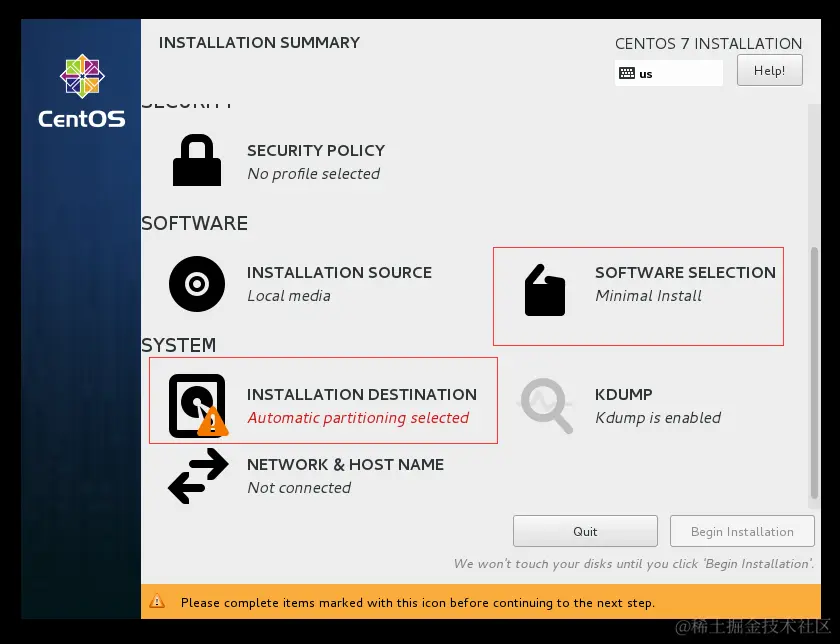
Task: Click the CENTOS 7 INSTALLATION heading
Action: tap(708, 43)
